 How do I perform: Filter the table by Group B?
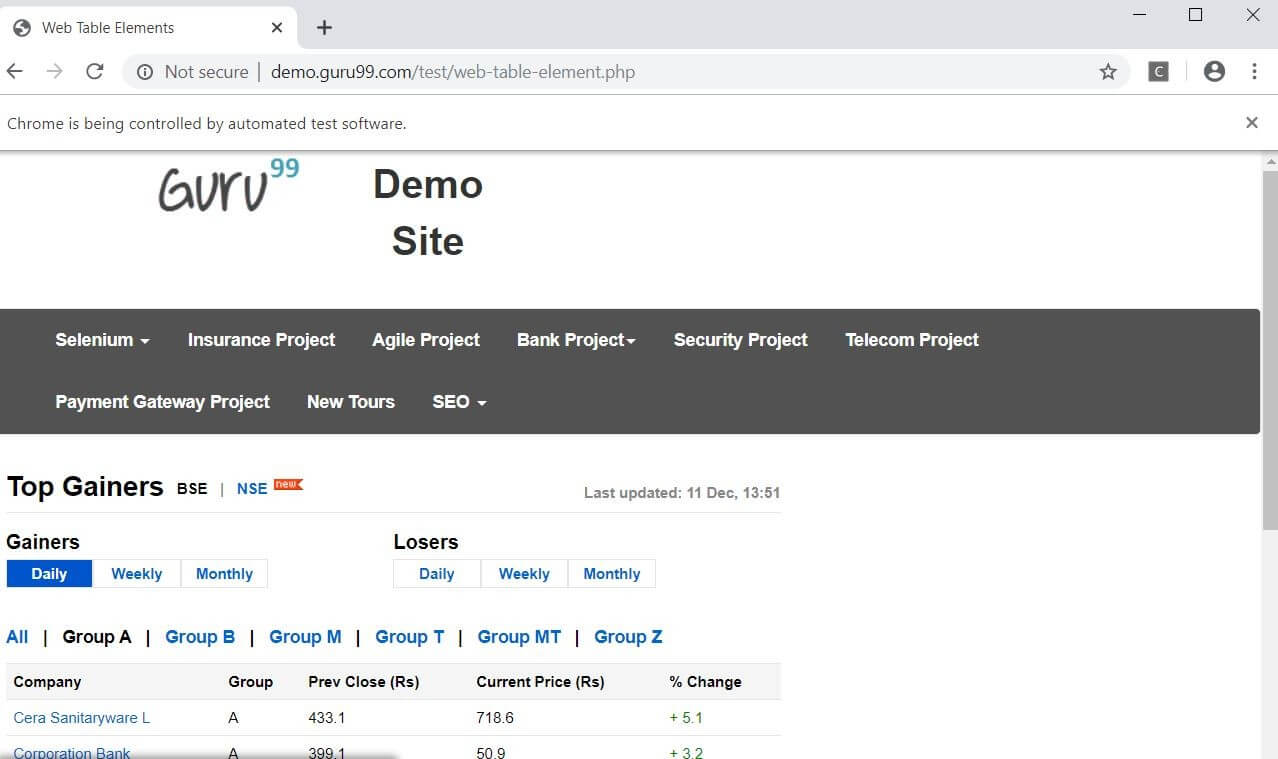pyautogui.click(x=200, y=637)
